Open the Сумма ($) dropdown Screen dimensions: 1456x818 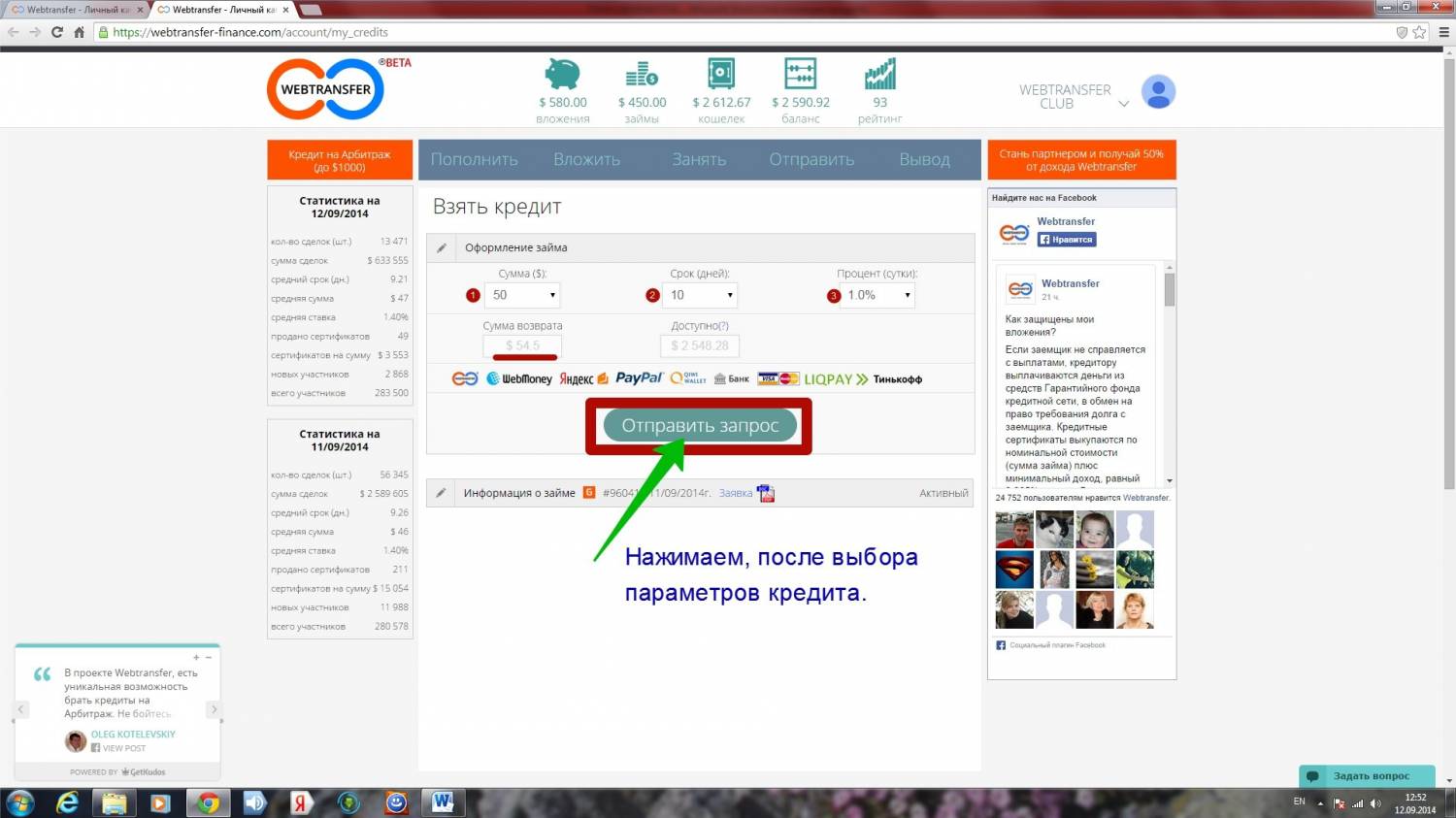point(523,295)
